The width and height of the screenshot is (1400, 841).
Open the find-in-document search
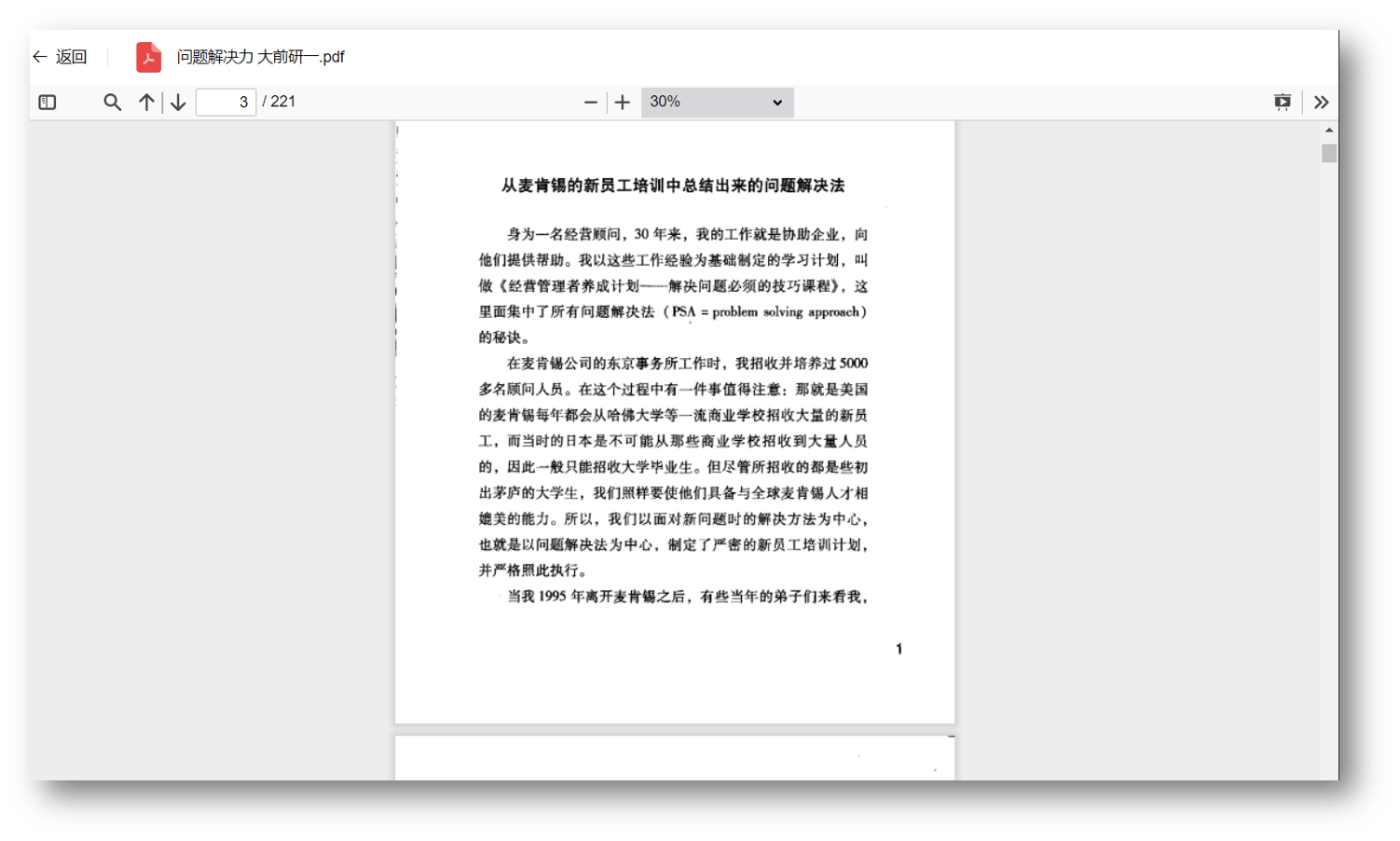[x=112, y=103]
